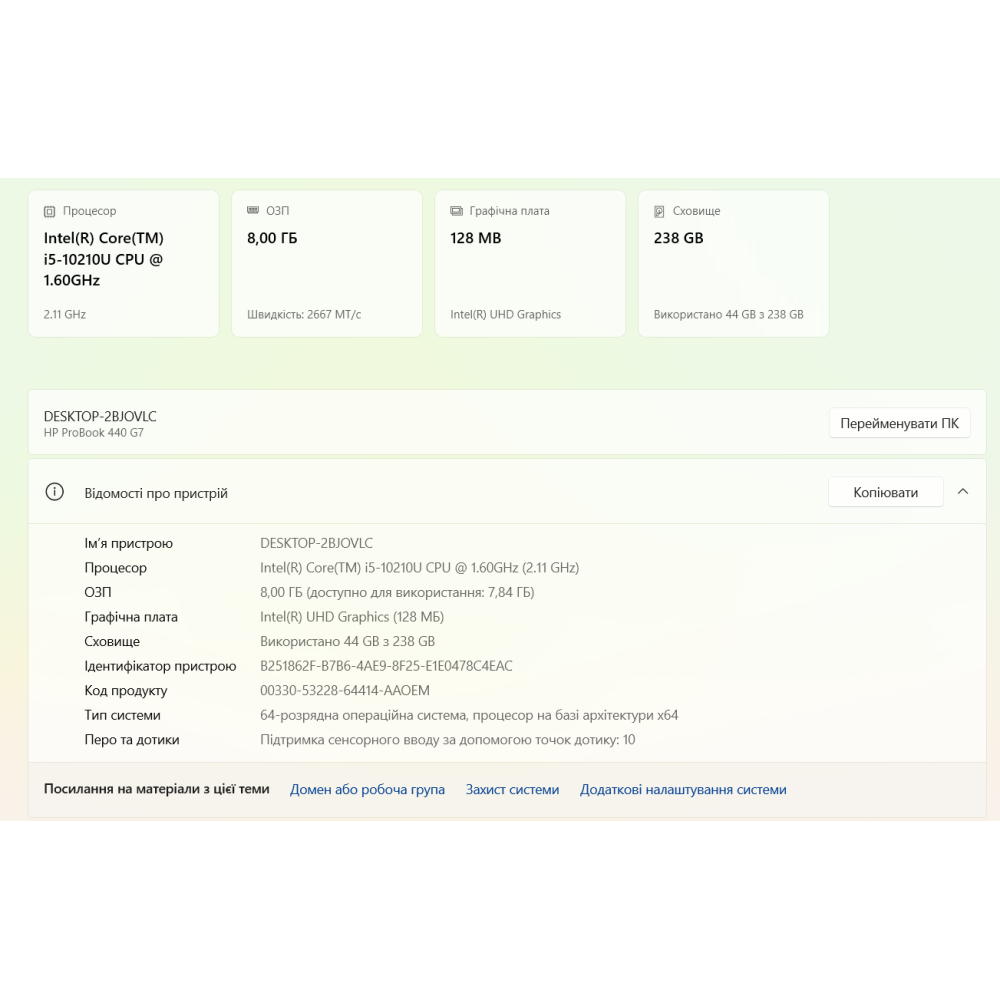
Task: Click the Ідентифікатор пристрою label
Action: (x=160, y=666)
